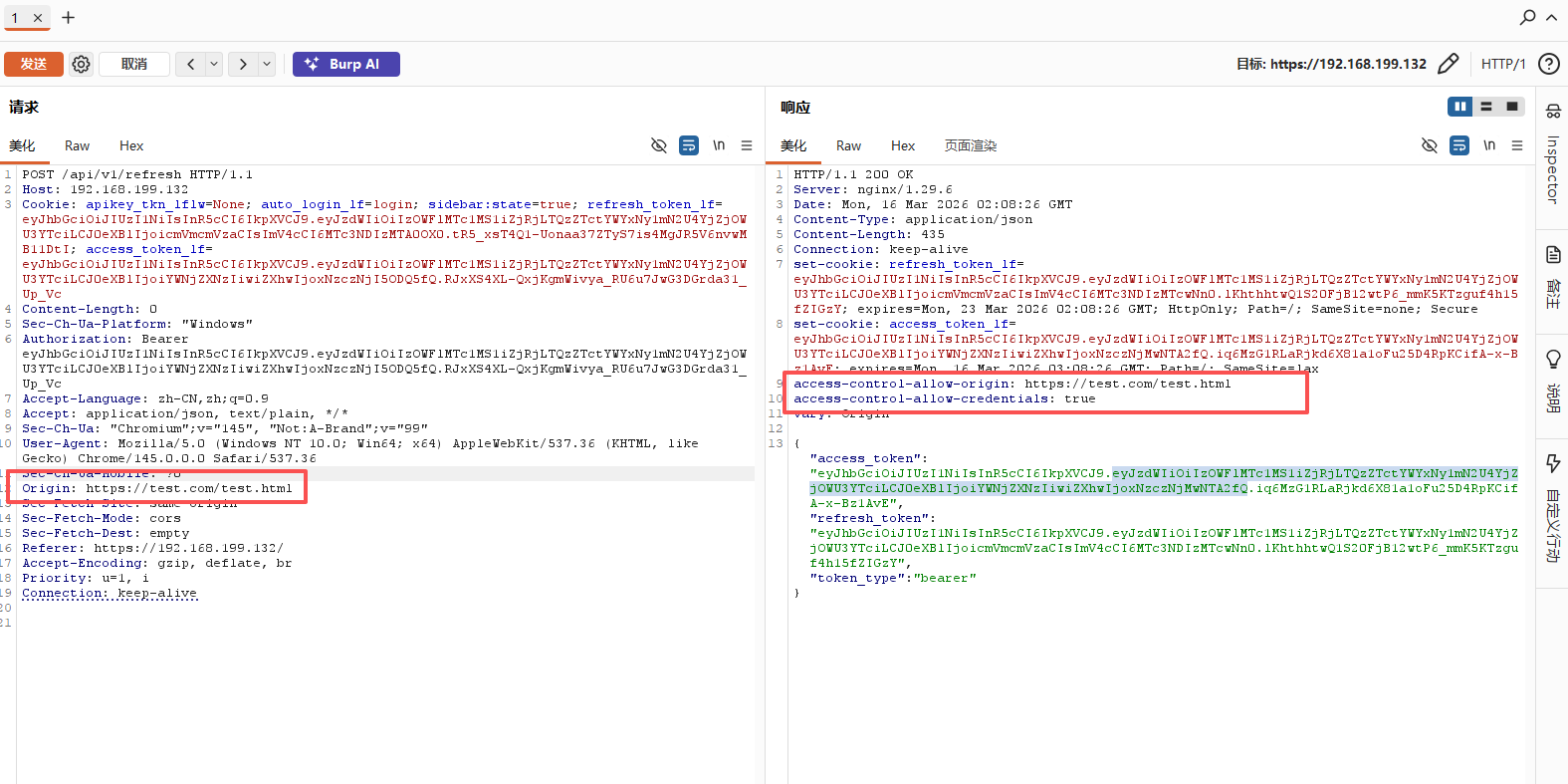Click the 取消 (Cancel) button
Viewport: 1568px width, 784px height.
pyautogui.click(x=134, y=64)
